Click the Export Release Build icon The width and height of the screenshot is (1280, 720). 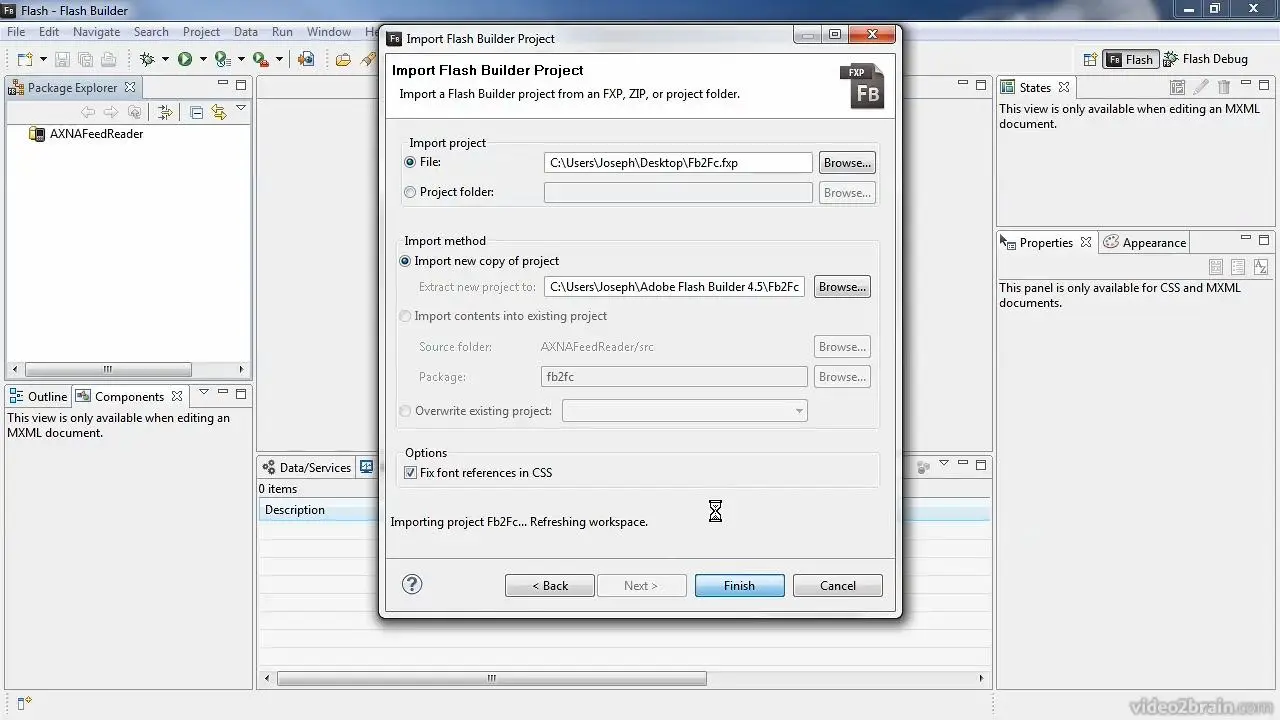[x=306, y=60]
